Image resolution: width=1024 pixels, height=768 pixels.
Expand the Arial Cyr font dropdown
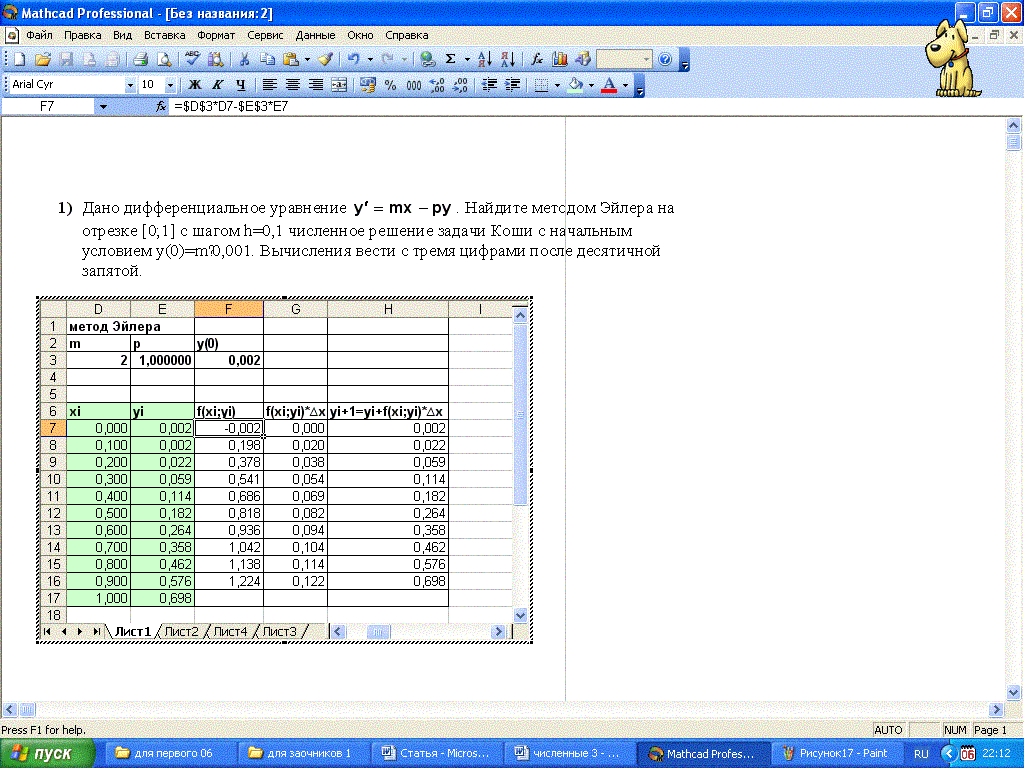130,86
